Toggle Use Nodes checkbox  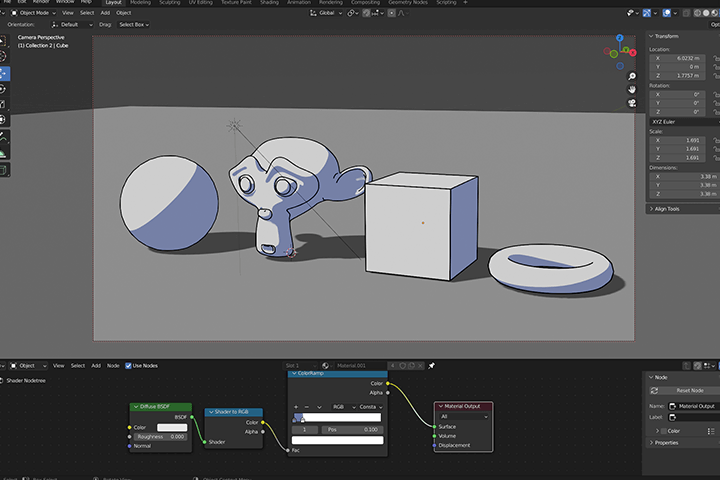[x=128, y=366]
